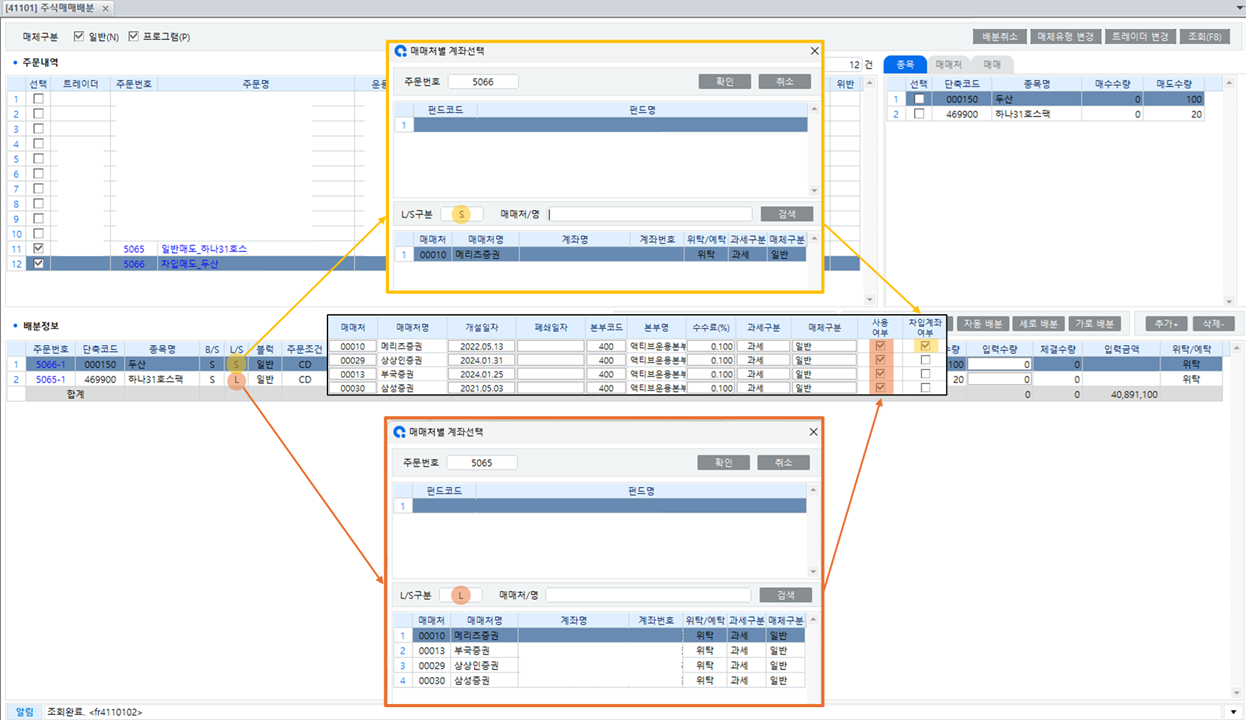Viewport: 1246px width, 720px height.
Task: Click the L/S구분 field showing L
Action: pos(461,595)
